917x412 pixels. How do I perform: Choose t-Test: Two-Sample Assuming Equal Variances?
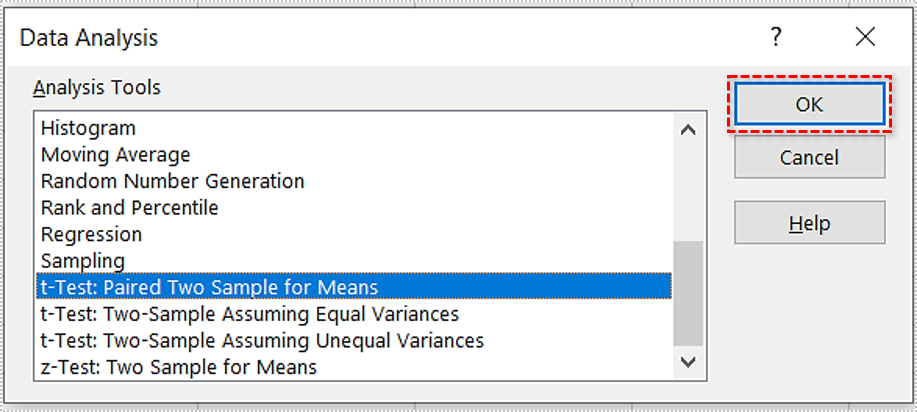coord(249,314)
